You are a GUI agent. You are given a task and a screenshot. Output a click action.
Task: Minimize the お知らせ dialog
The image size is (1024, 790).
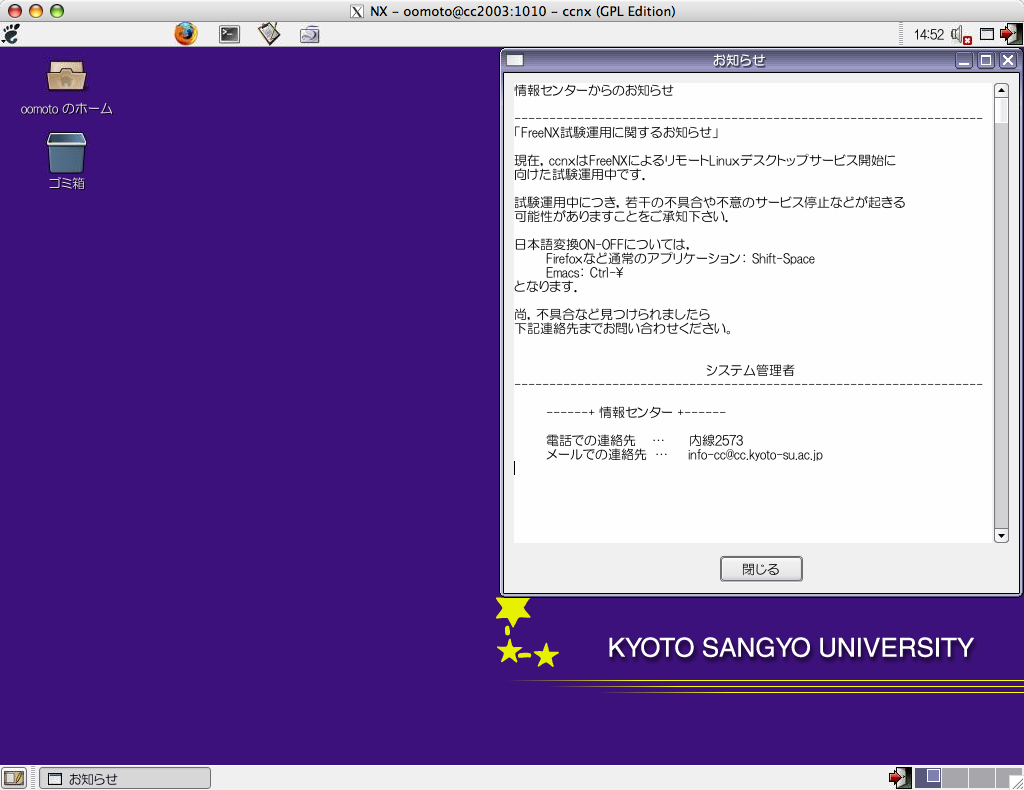tap(964, 61)
